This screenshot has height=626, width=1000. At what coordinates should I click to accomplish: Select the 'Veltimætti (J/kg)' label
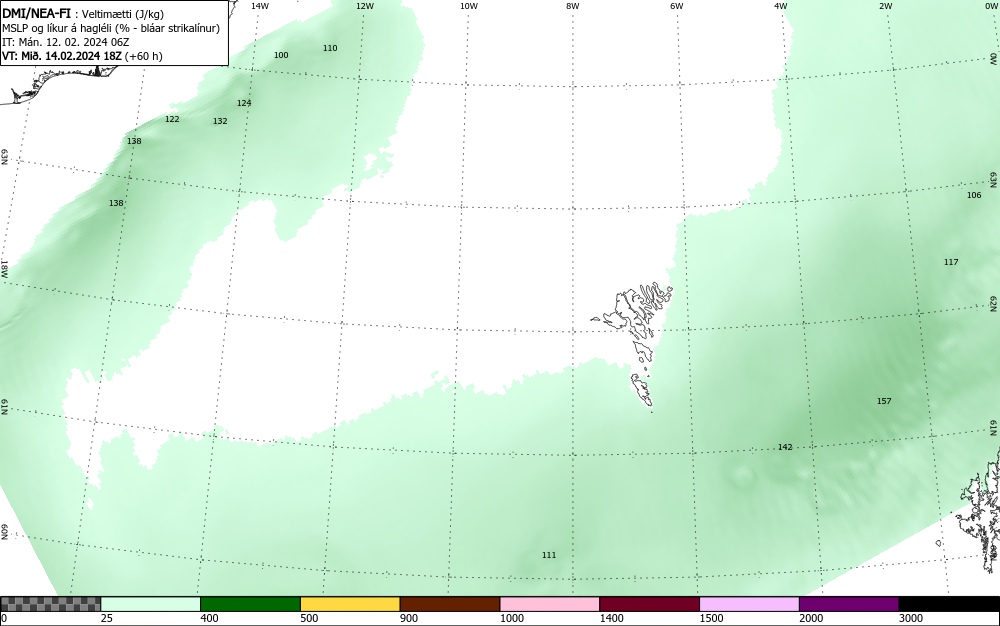coord(122,14)
